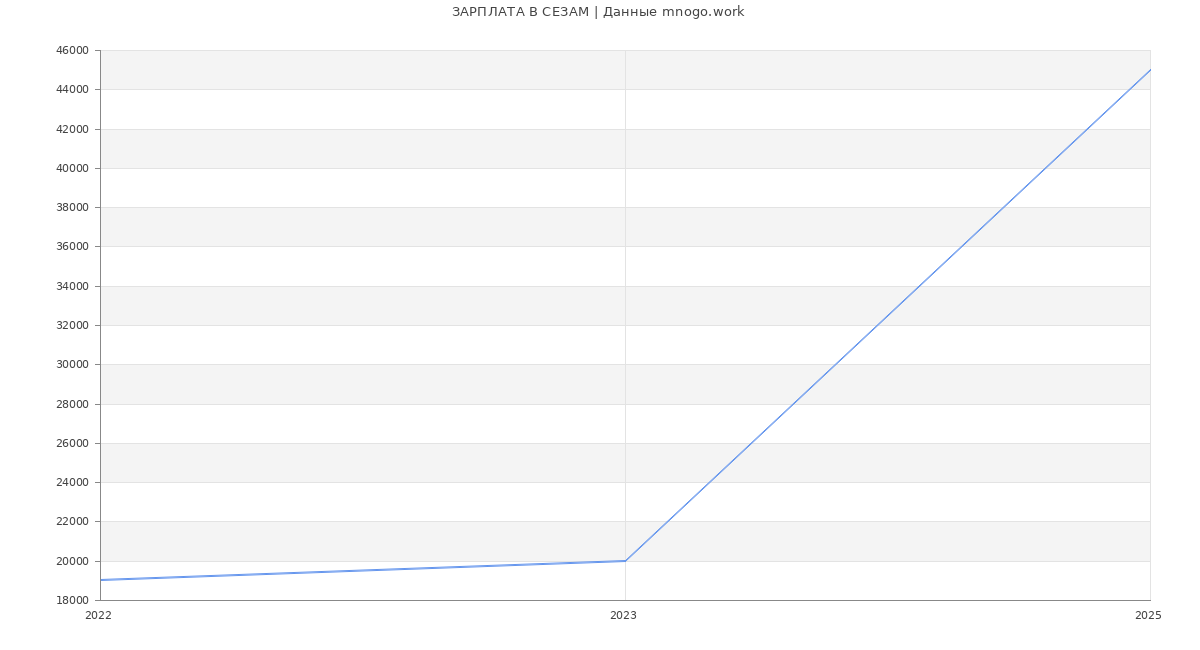This screenshot has width=1200, height=650.
Task: Select the 44000 y-axis label
Action: click(x=72, y=90)
